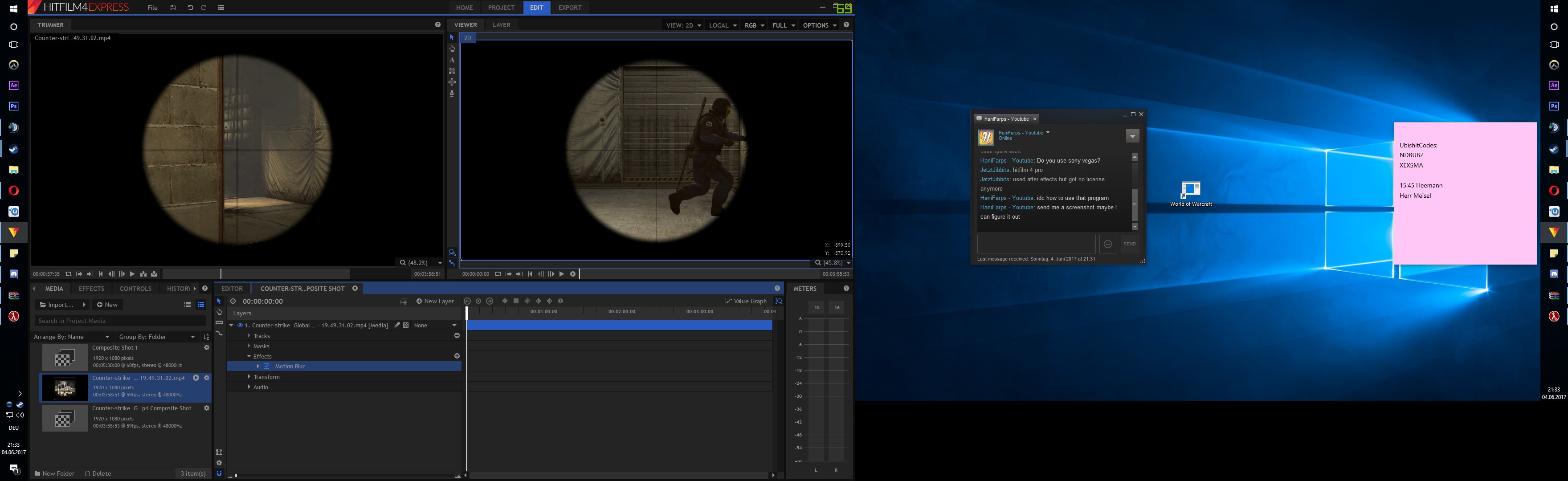Toggle the layer transparency checker icon
The width and height of the screenshot is (1568, 481).
coord(406,325)
